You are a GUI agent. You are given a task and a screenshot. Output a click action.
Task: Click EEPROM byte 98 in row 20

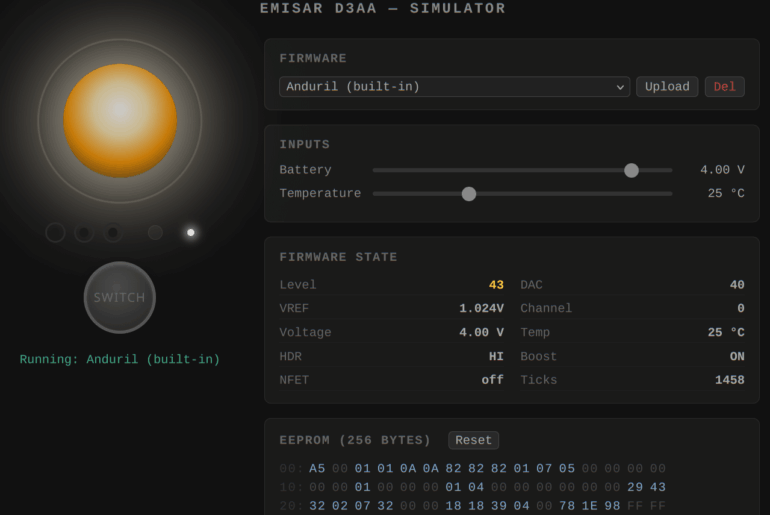(x=612, y=506)
